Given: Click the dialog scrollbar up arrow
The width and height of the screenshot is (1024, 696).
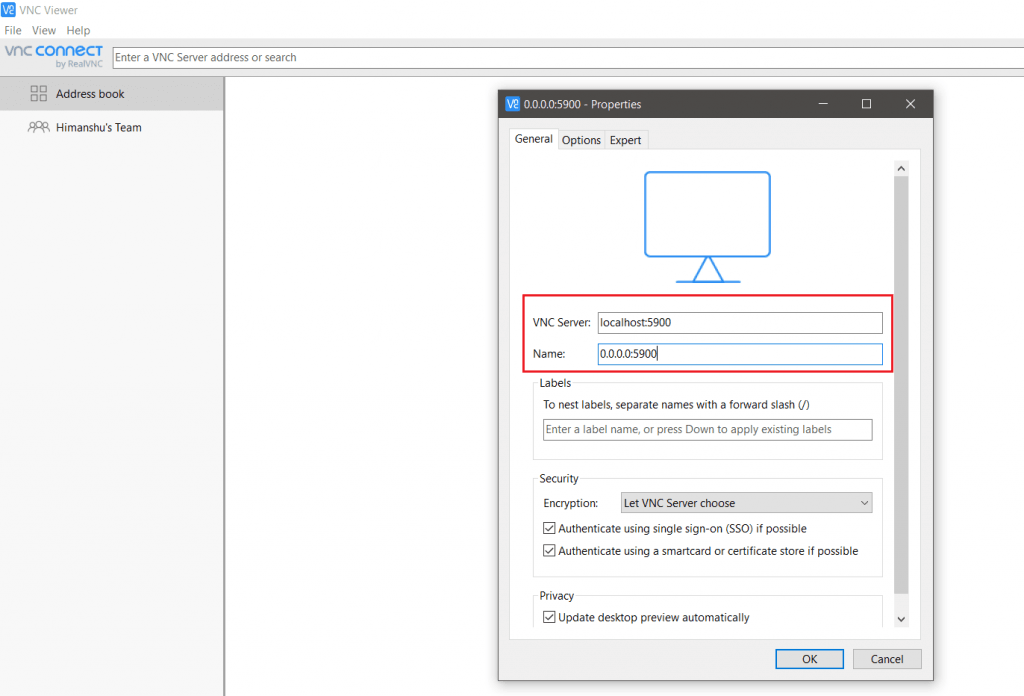Looking at the screenshot, I should [901, 168].
